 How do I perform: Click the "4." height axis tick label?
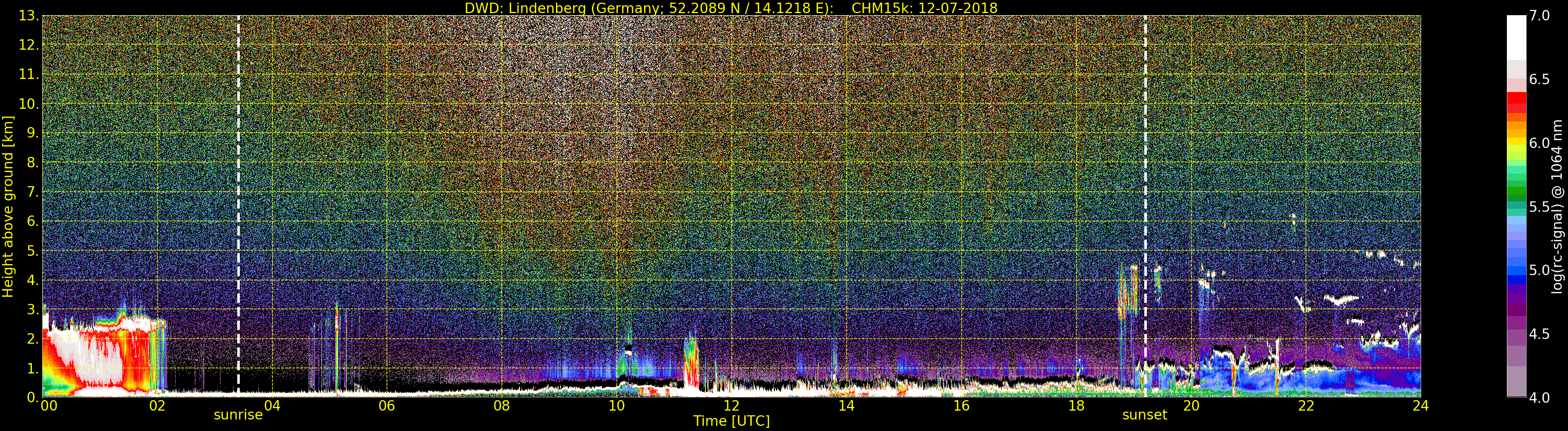click(x=33, y=280)
